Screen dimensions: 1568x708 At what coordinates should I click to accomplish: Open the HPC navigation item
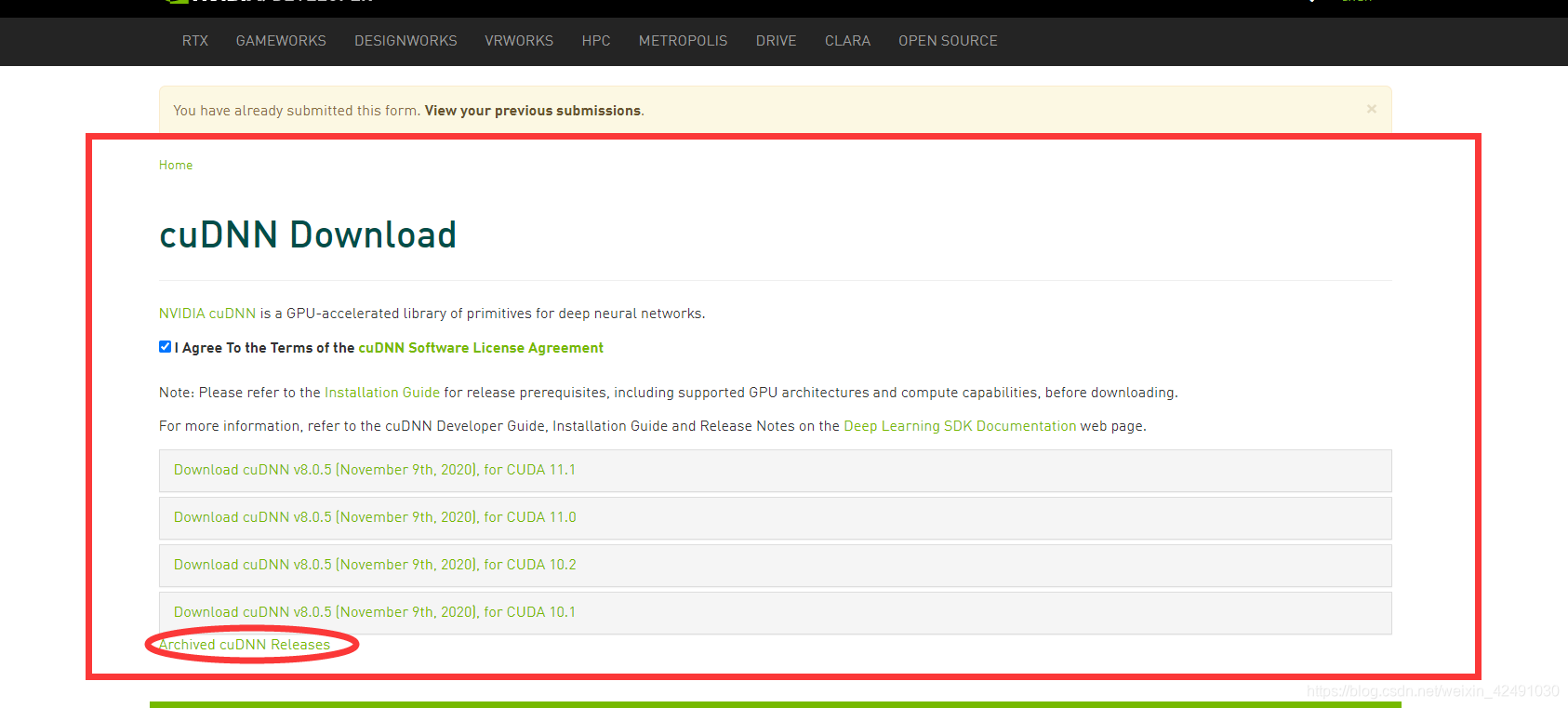pyautogui.click(x=596, y=41)
